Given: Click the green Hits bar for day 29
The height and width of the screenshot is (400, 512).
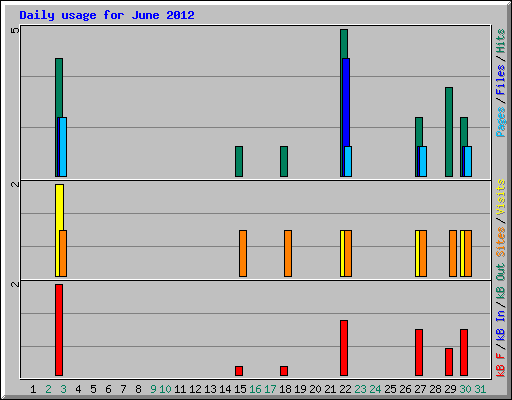Looking at the screenshot, I should point(449,132).
